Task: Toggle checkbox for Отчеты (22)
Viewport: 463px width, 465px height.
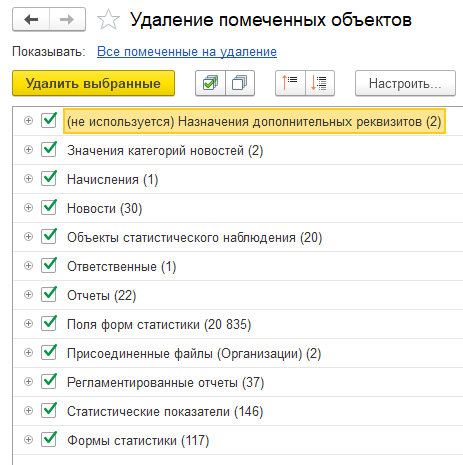Action: point(49,294)
